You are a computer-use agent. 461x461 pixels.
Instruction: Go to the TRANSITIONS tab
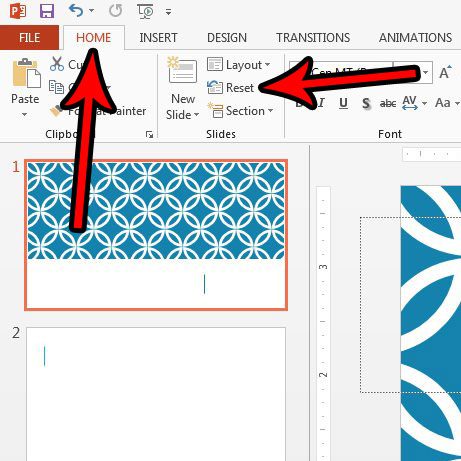click(x=313, y=37)
